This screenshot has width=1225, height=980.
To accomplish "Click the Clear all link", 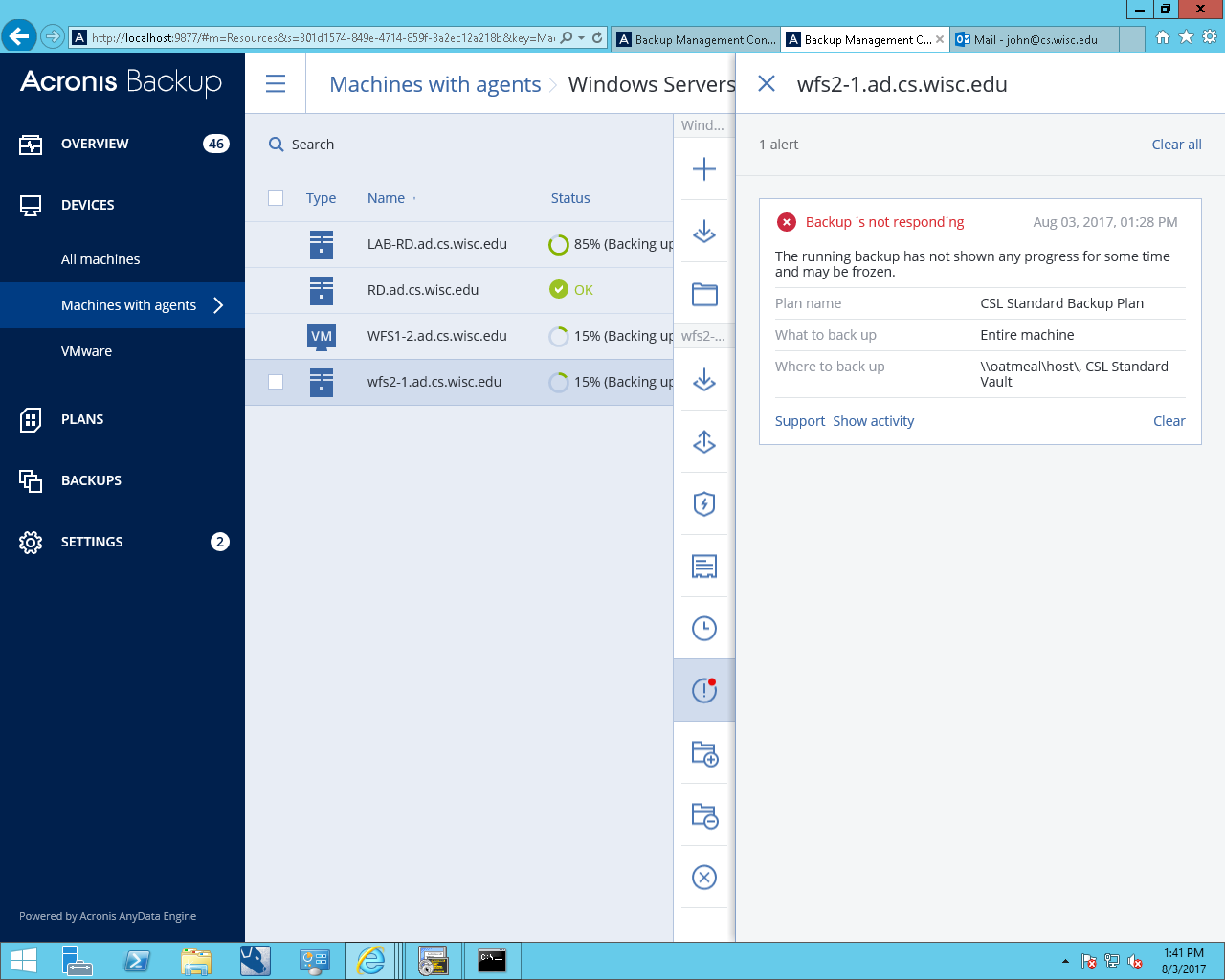I will (1176, 145).
